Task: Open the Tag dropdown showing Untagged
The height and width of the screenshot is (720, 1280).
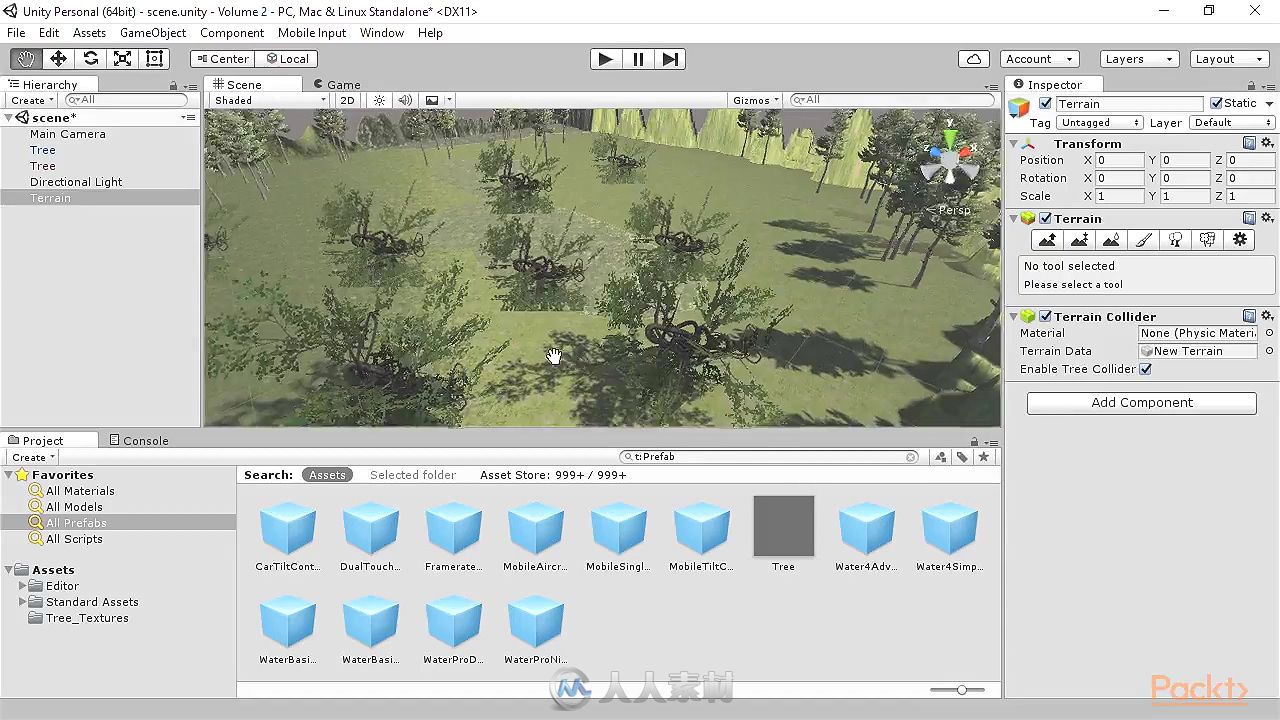Action: tap(1100, 123)
